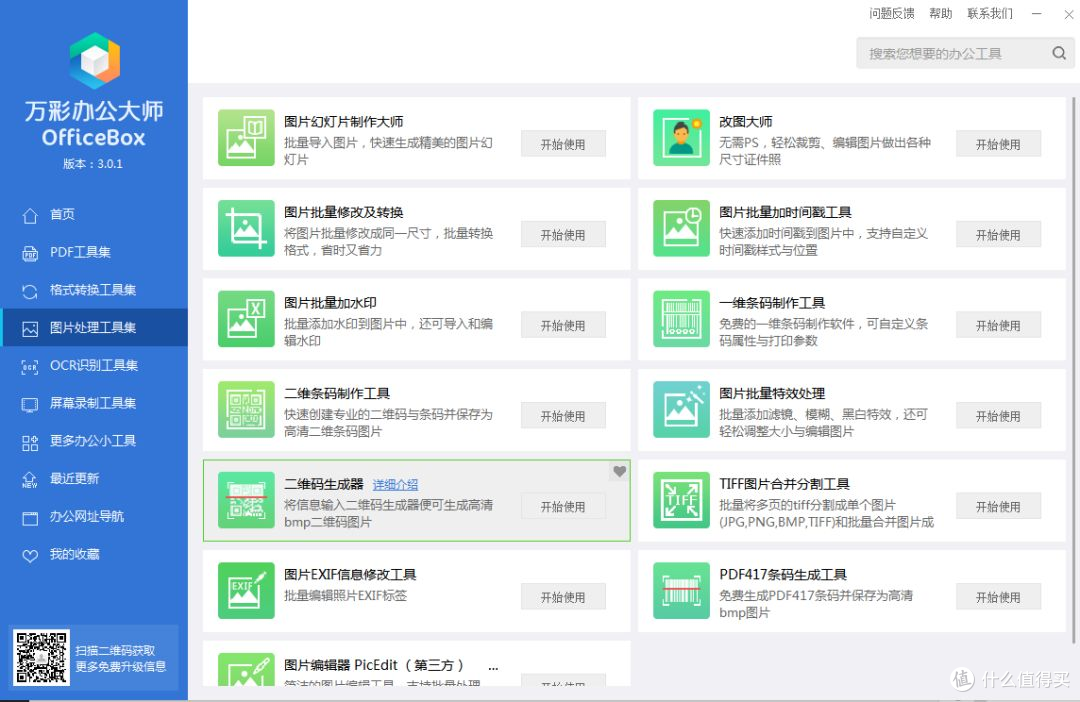Minimize the OfficeBox window
Image resolution: width=1080 pixels, height=702 pixels.
pyautogui.click(x=1036, y=14)
